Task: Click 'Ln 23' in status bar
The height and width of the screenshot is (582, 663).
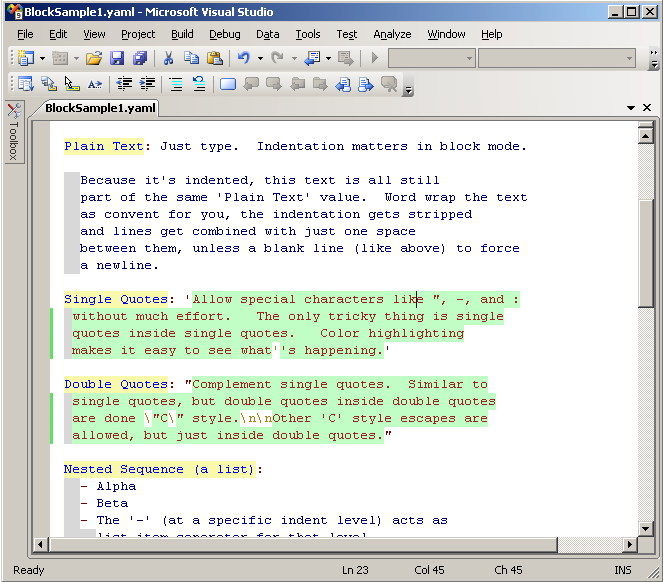Action: 355,570
